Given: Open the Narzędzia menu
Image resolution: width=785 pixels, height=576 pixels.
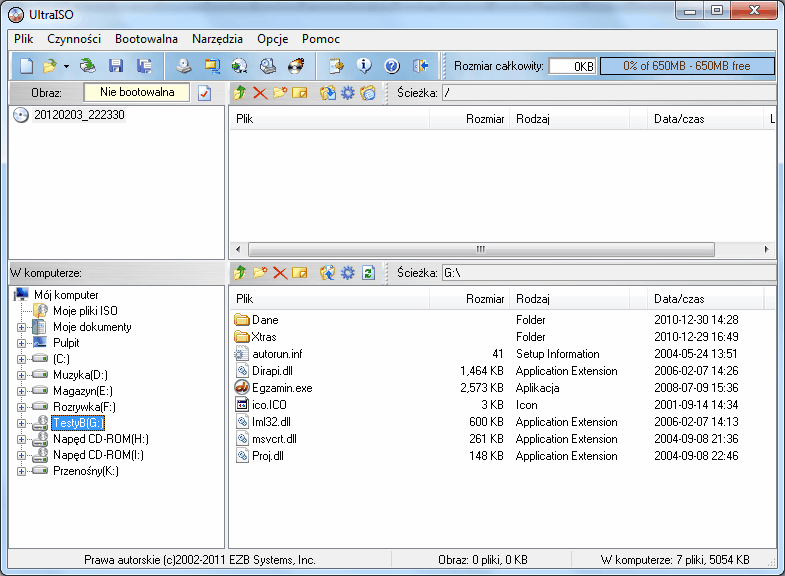Looking at the screenshot, I should (217, 39).
